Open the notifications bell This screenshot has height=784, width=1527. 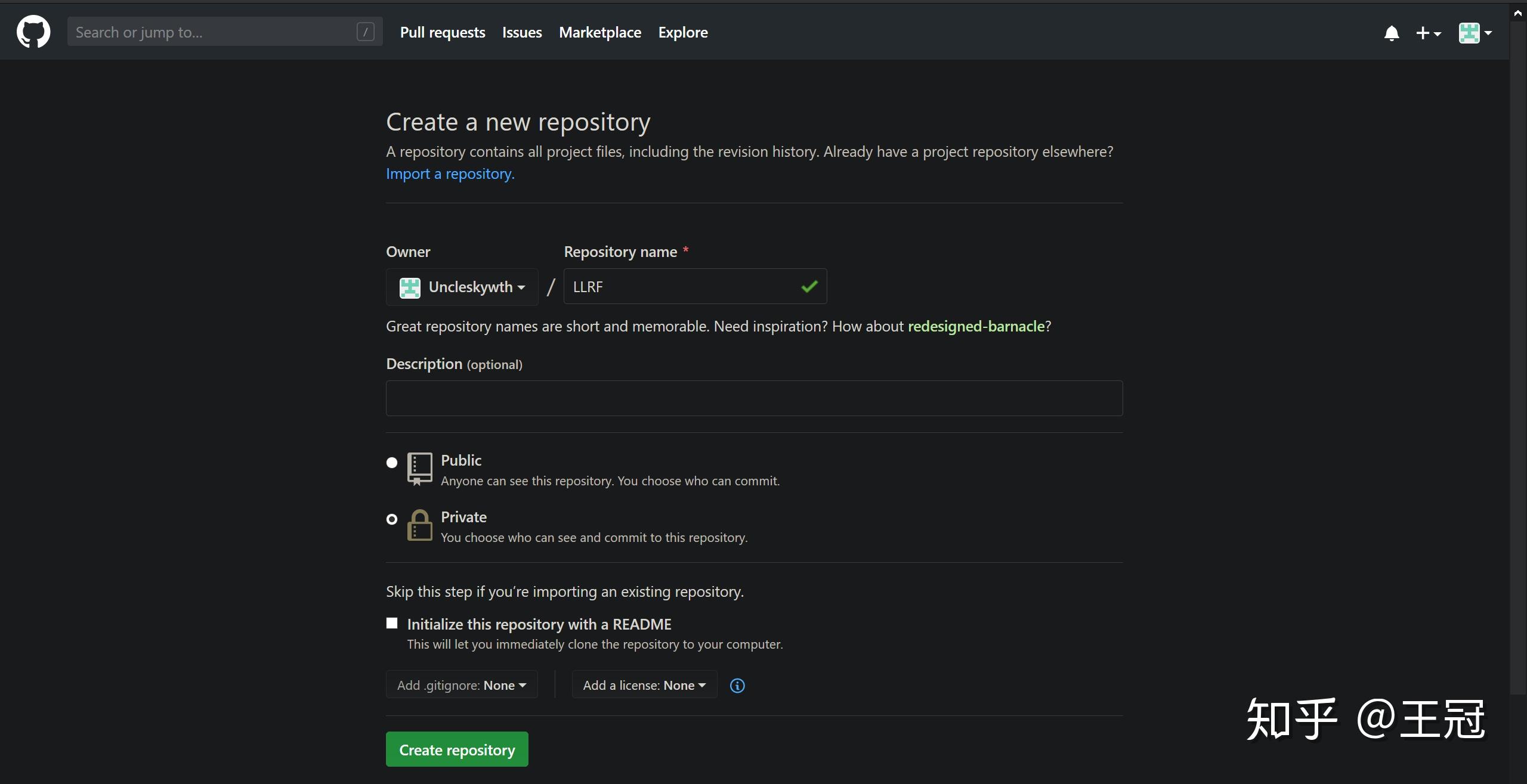[1391, 33]
